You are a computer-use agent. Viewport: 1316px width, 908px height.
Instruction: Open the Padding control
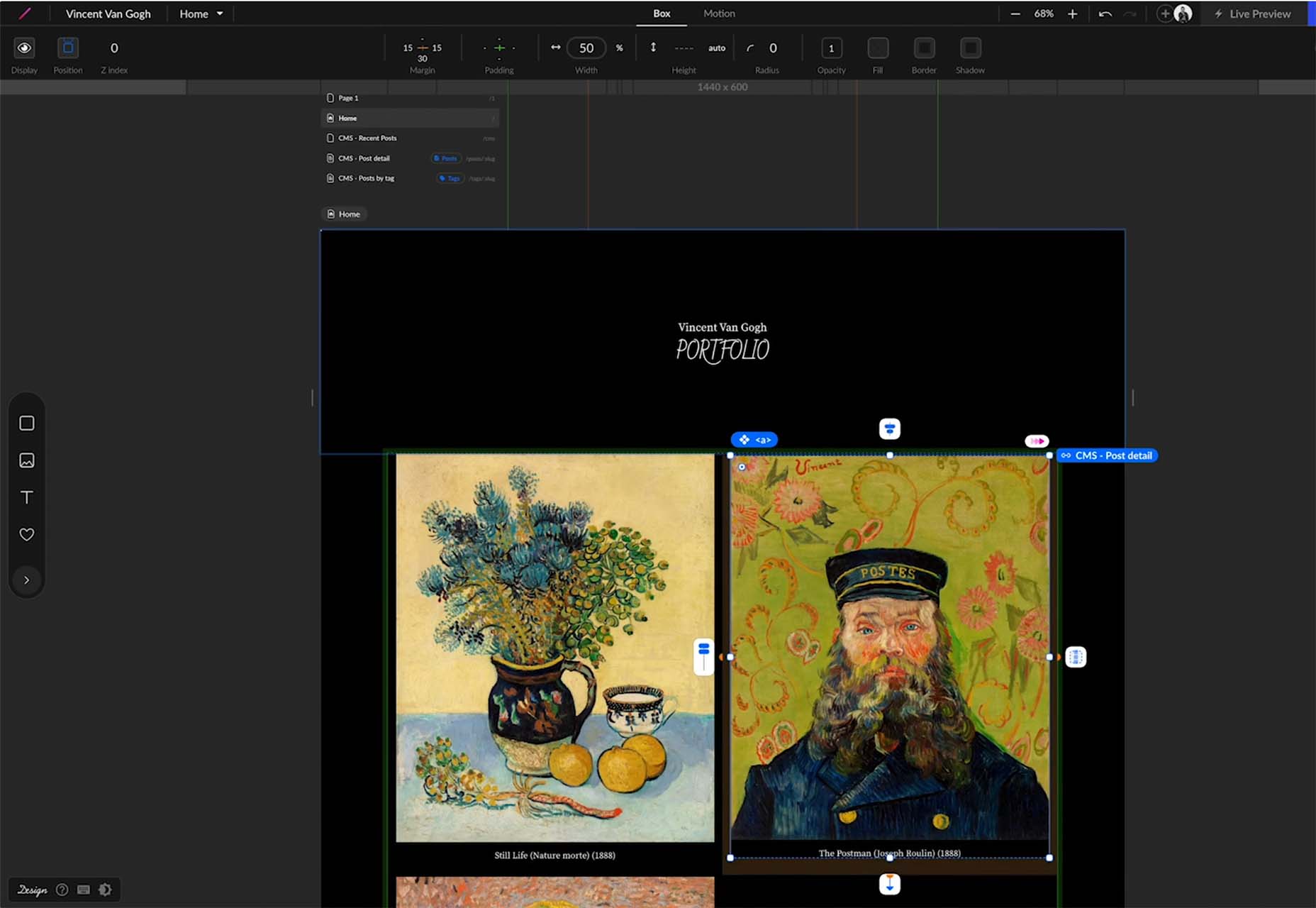(x=499, y=48)
